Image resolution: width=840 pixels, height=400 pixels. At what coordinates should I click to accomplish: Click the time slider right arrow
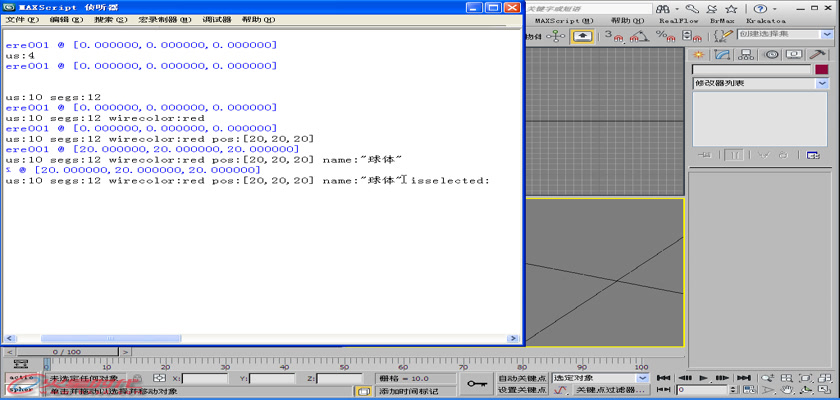click(125, 352)
